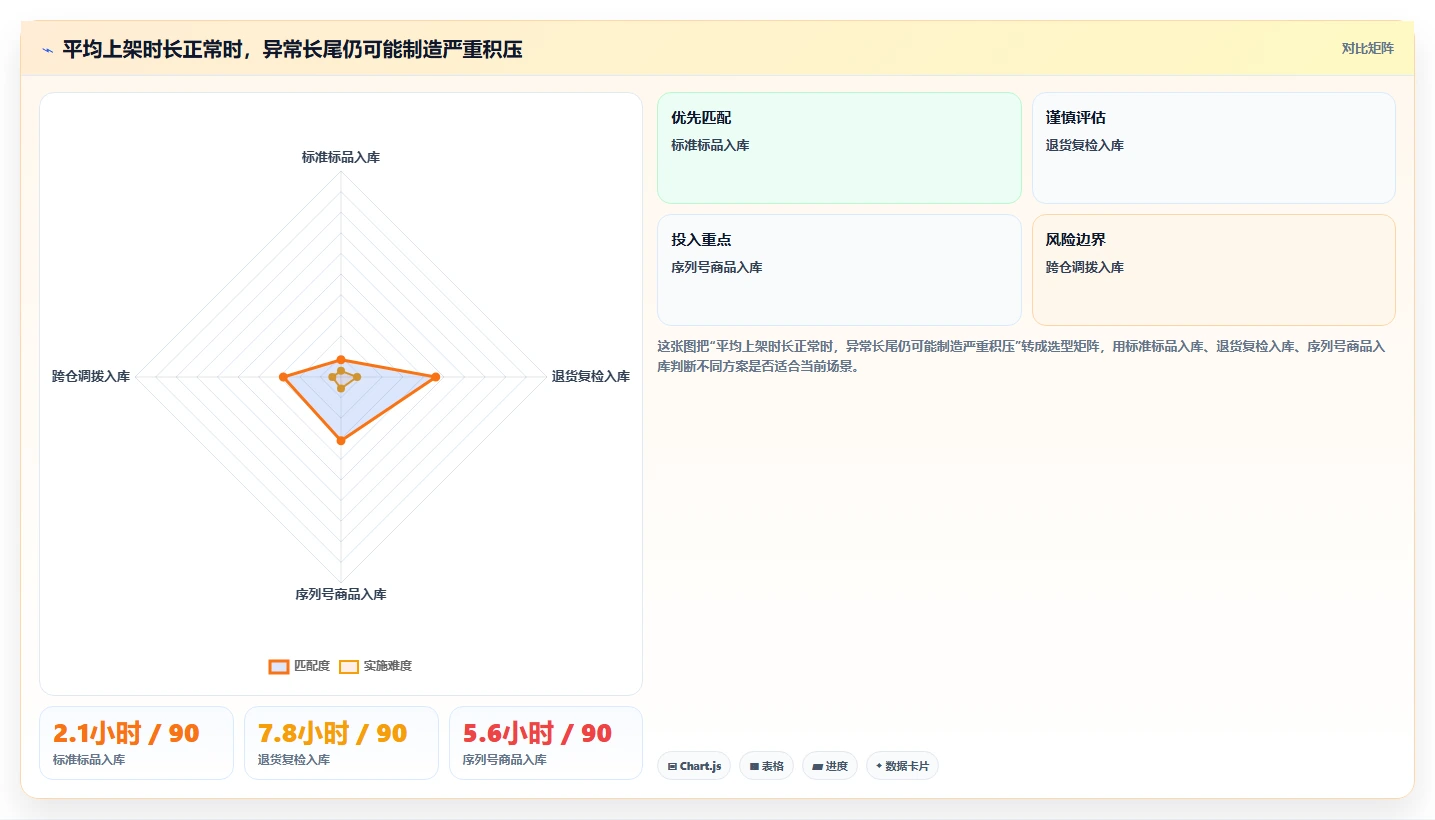Click the 退货复检入库 radar axis label
1435x820 pixels.
[591, 376]
